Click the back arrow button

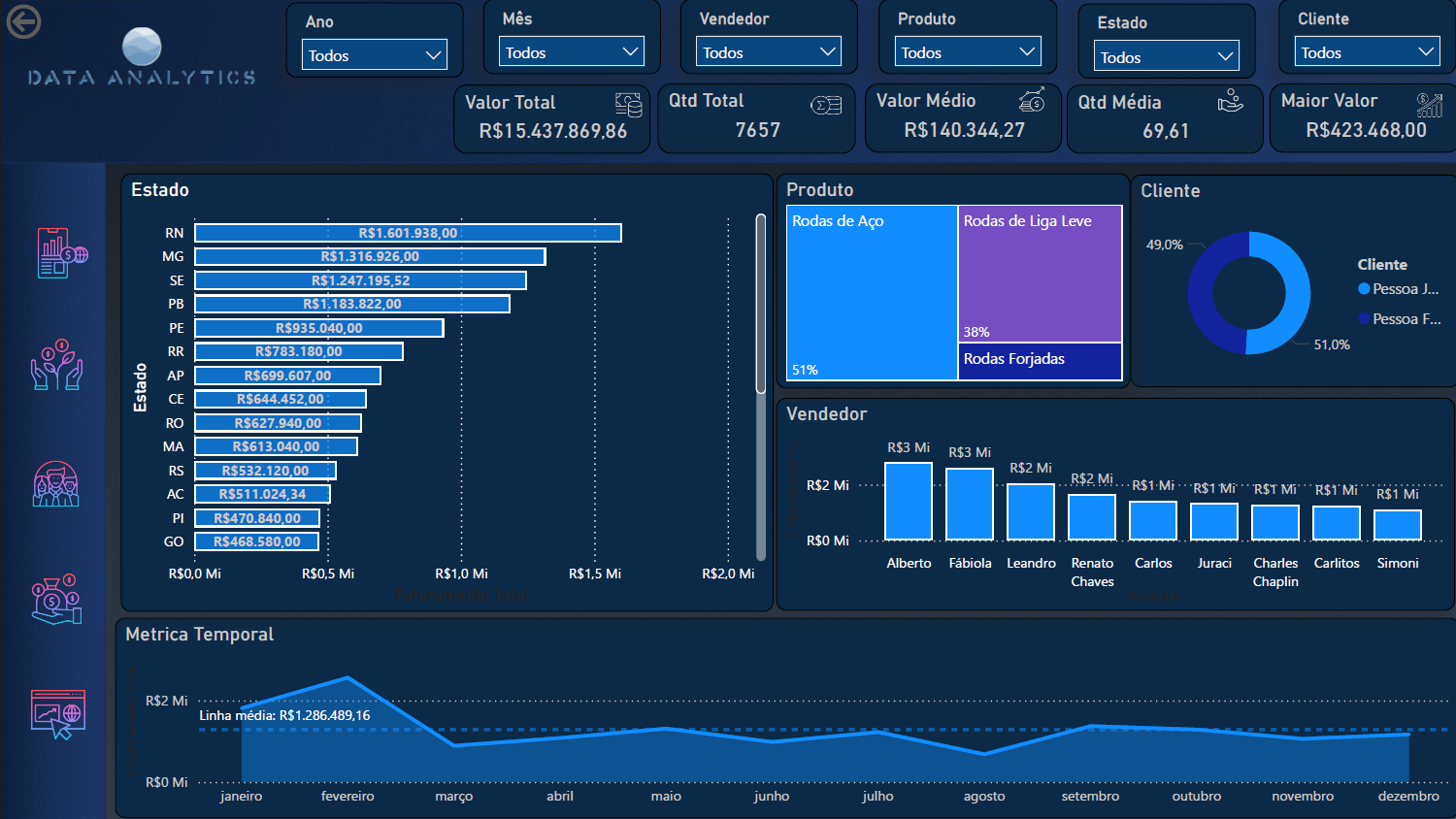(23, 21)
